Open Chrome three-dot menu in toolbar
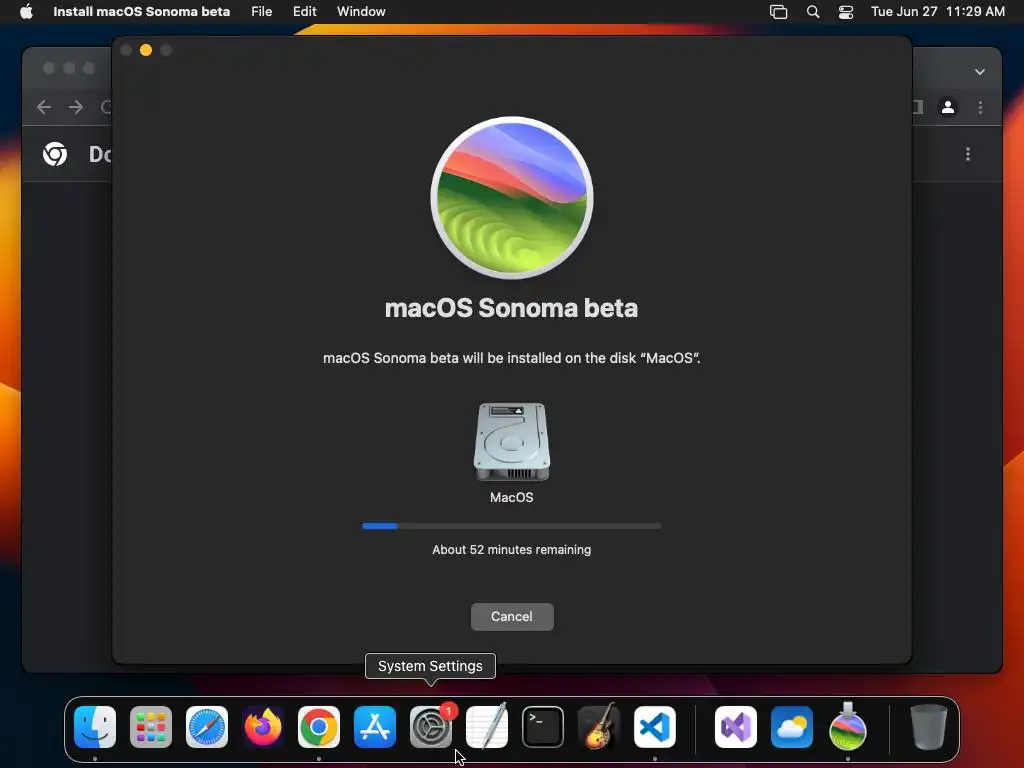The height and width of the screenshot is (768, 1024). (x=980, y=107)
